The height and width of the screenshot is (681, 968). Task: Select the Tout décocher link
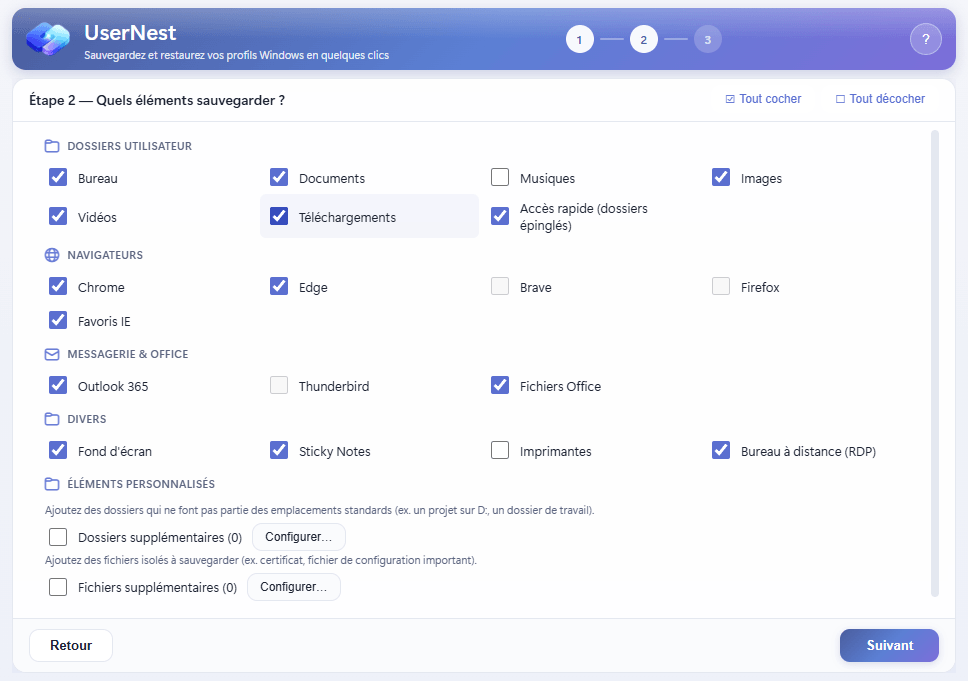click(888, 98)
